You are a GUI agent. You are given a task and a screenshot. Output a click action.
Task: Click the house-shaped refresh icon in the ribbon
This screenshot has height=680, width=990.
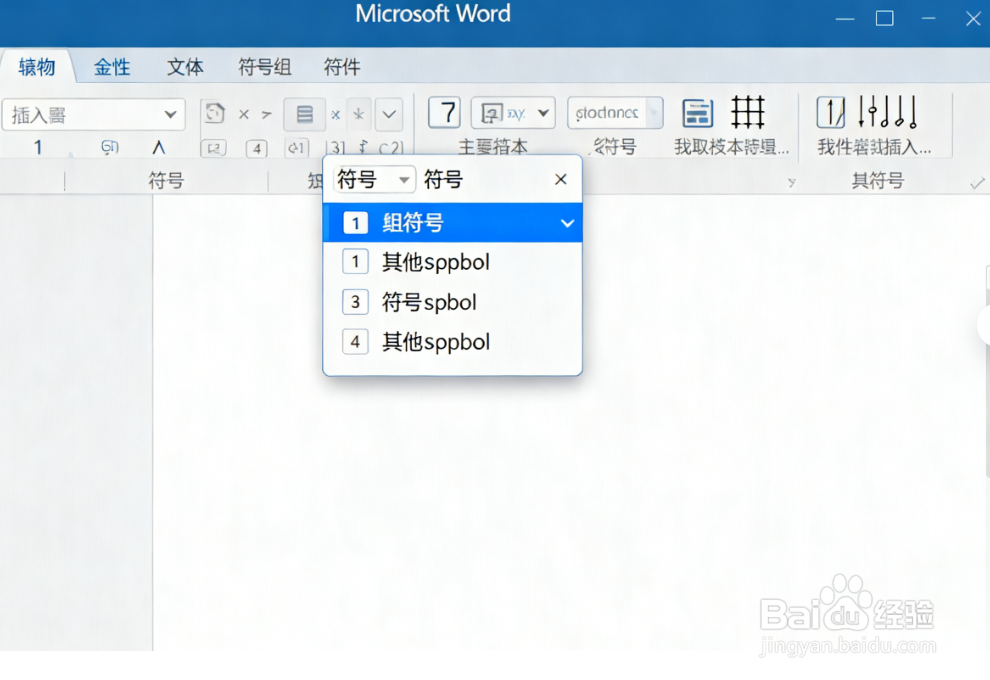point(214,114)
